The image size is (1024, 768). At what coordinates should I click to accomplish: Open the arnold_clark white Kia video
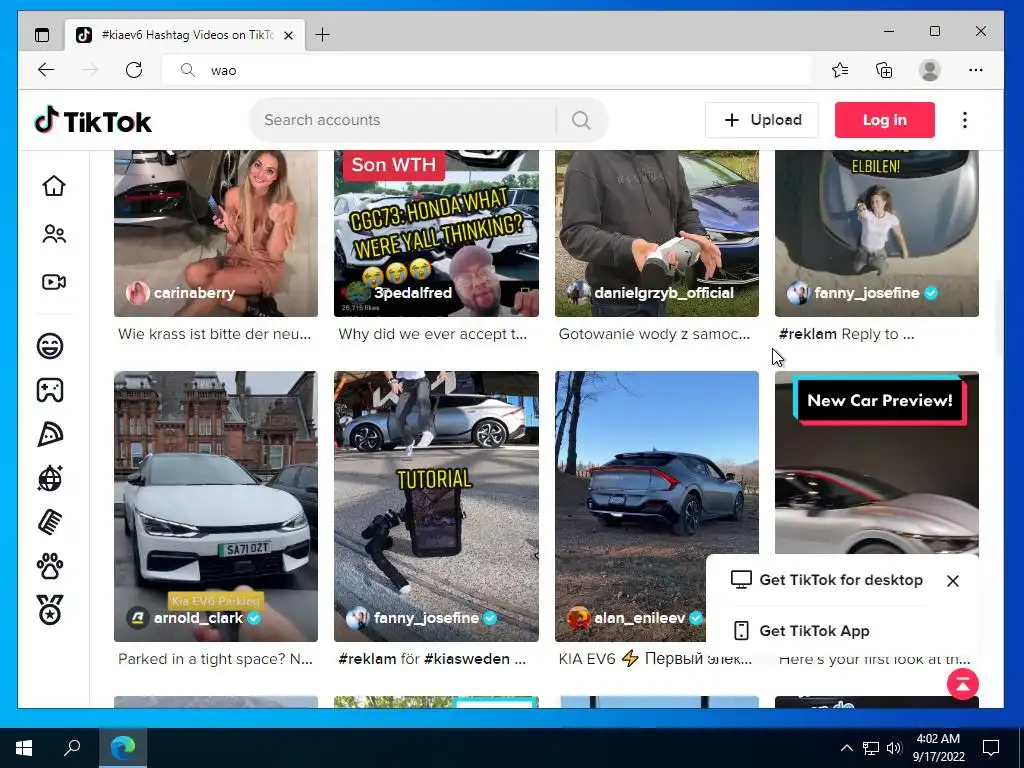(x=216, y=506)
